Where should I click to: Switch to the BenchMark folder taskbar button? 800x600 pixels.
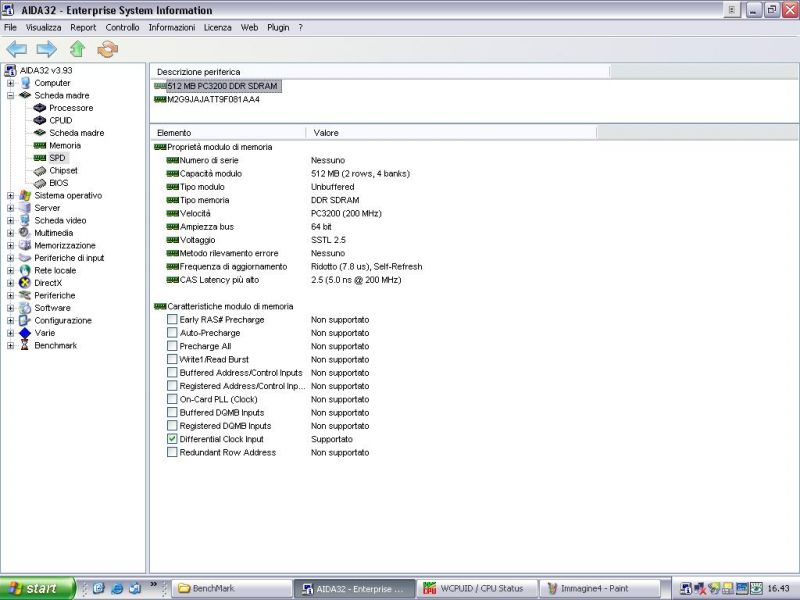click(x=232, y=588)
